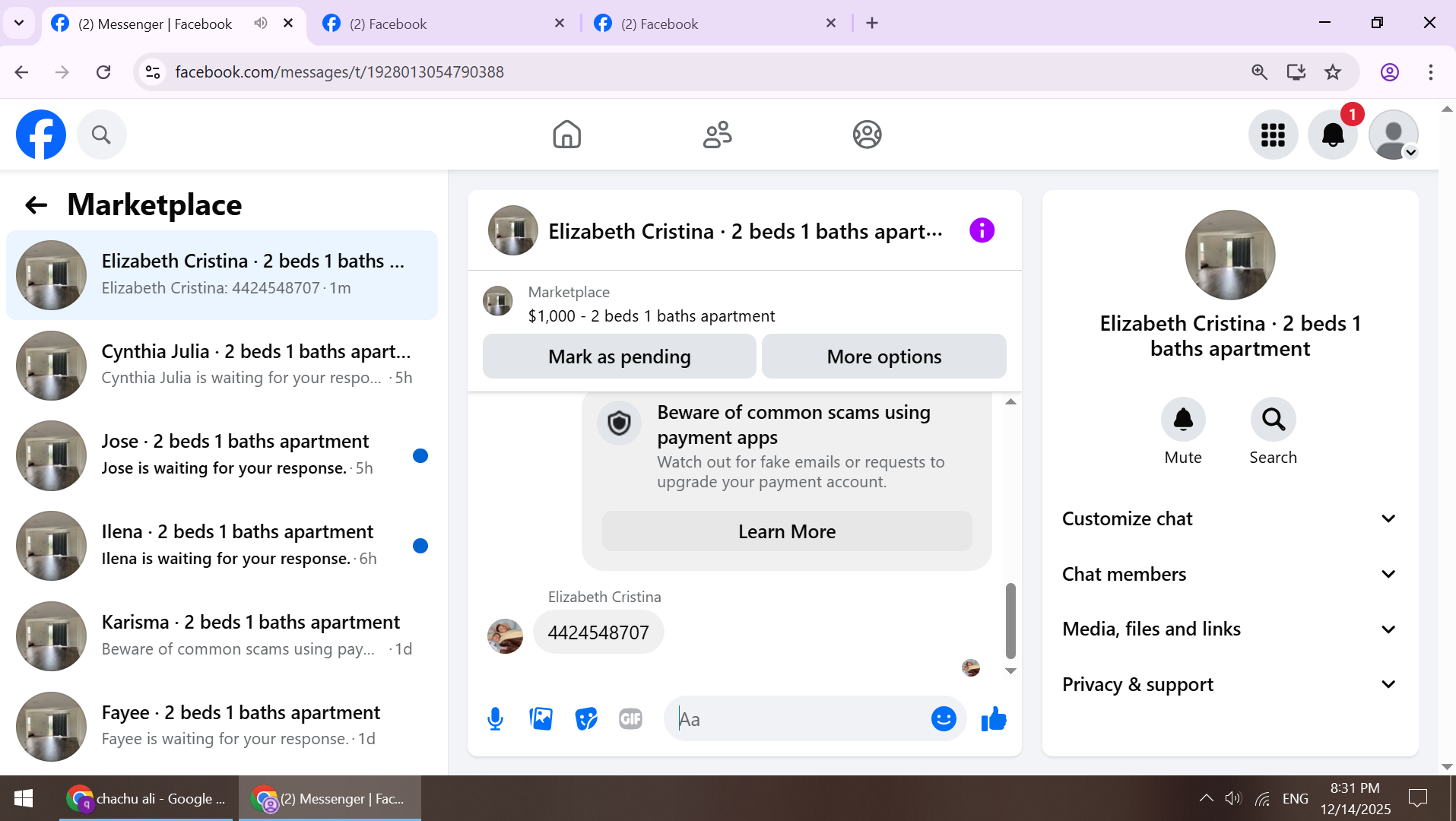The width and height of the screenshot is (1456, 821).
Task: Open the Friends icon in top navigation
Action: tap(717, 135)
